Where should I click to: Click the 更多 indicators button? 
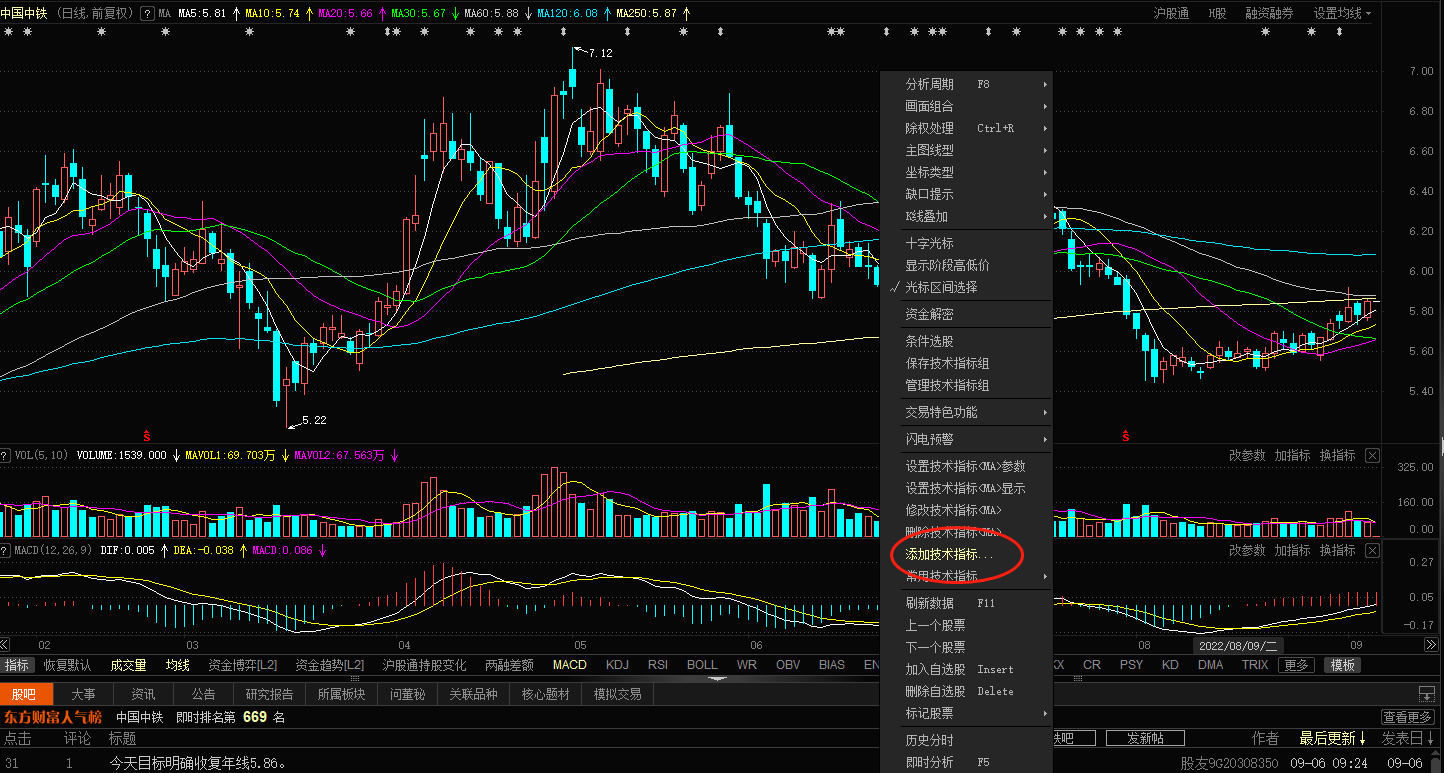(x=1296, y=665)
